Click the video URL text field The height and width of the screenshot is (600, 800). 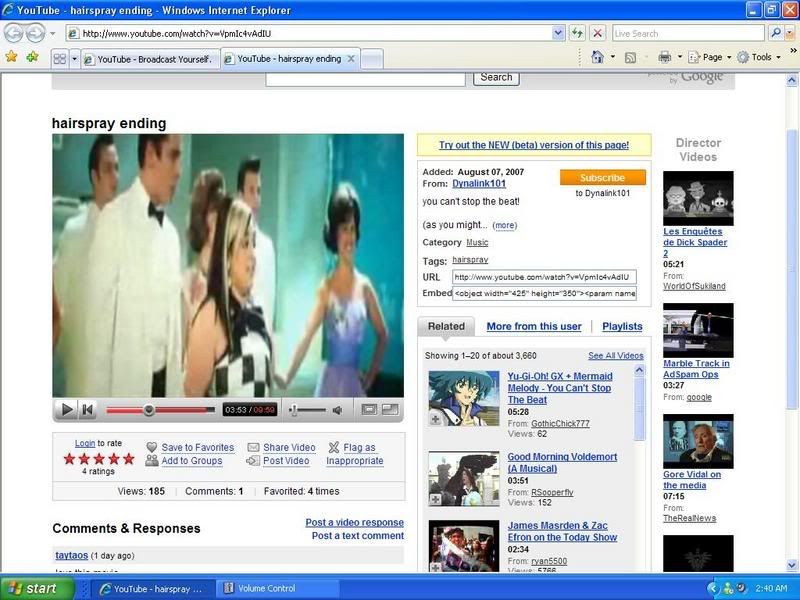pos(544,277)
